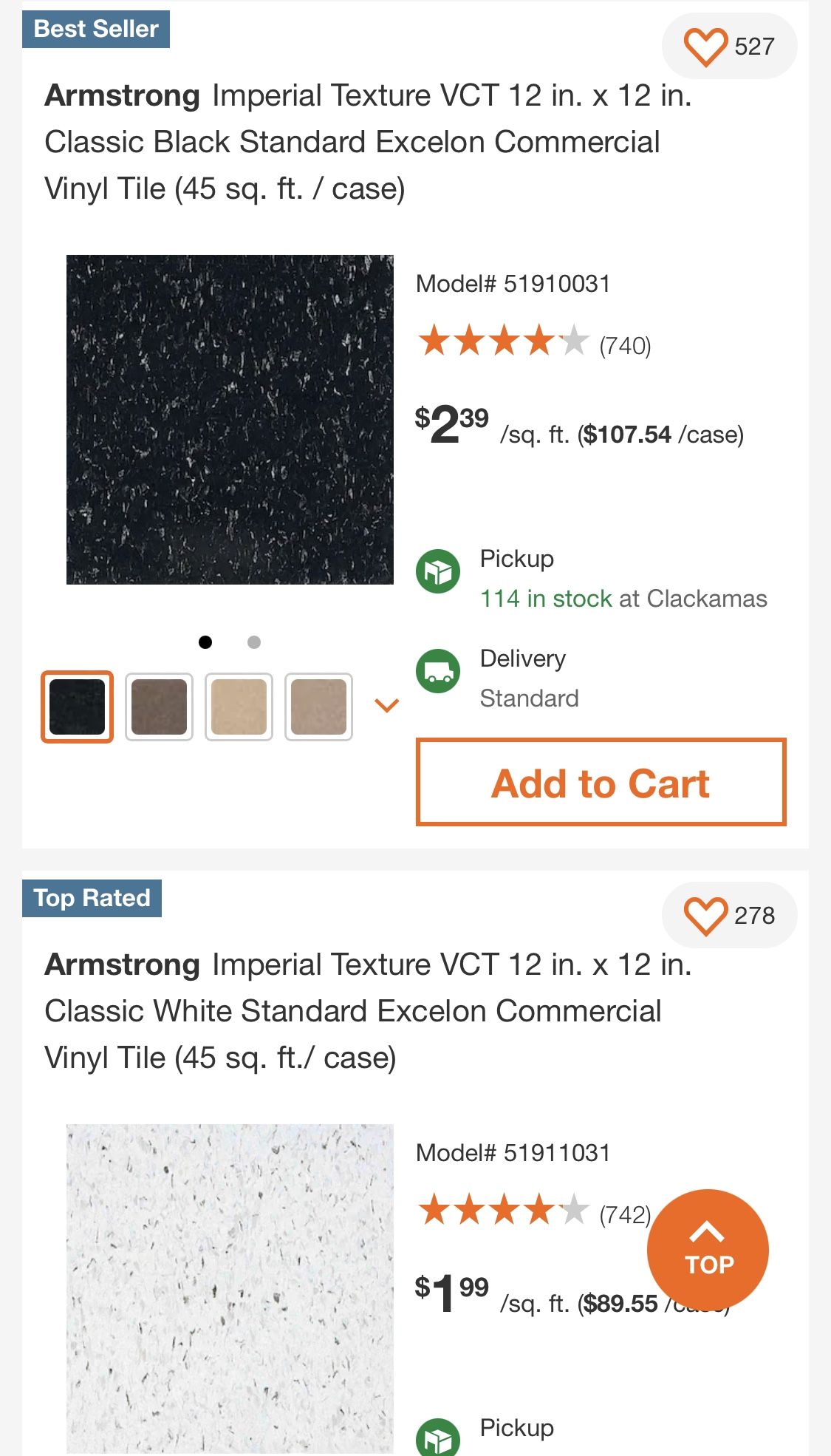Click the green Pickup store icon for Classic Black
831x1456 pixels.
(438, 571)
